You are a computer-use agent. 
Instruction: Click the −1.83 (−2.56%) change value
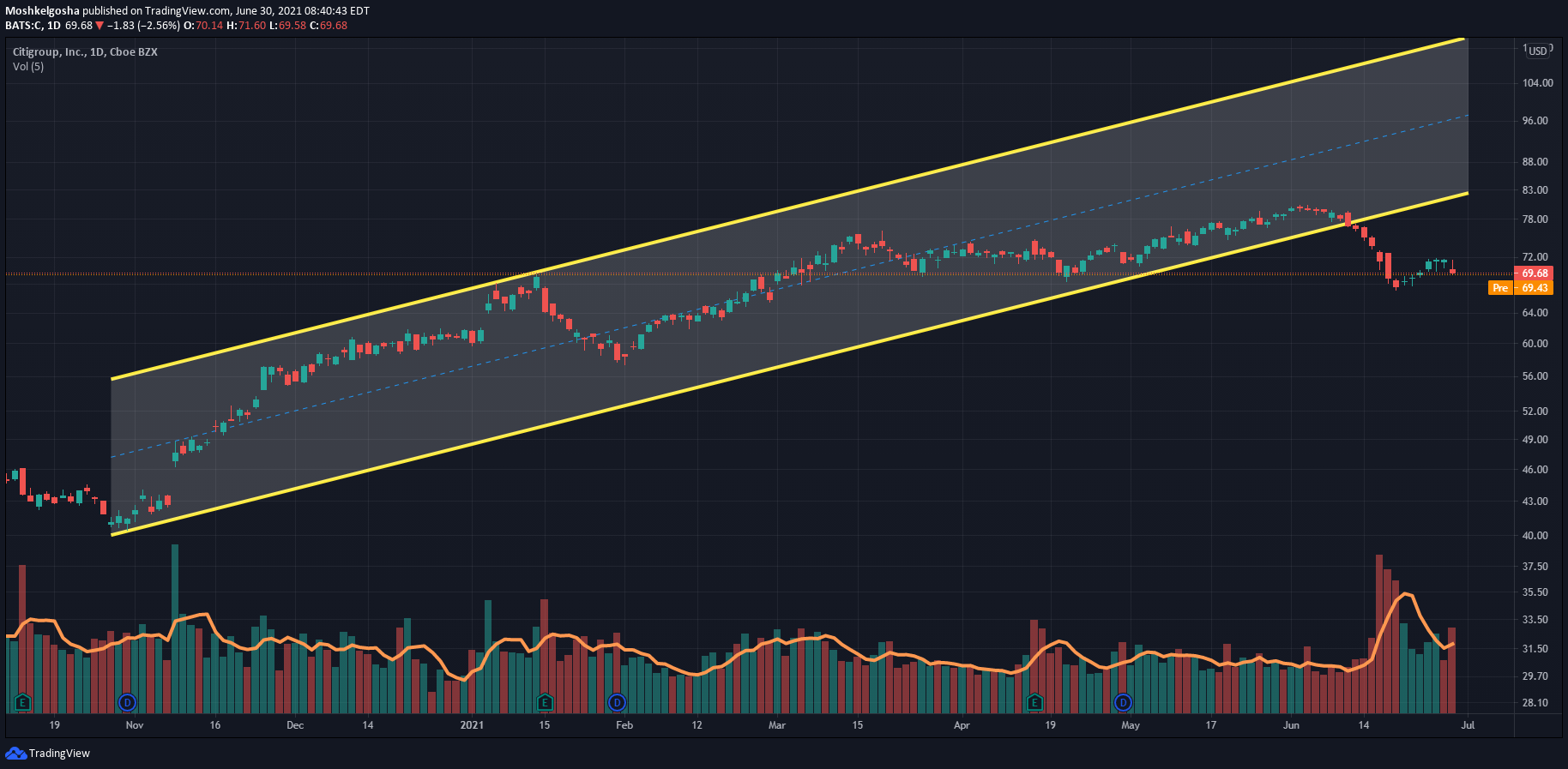pyautogui.click(x=143, y=26)
